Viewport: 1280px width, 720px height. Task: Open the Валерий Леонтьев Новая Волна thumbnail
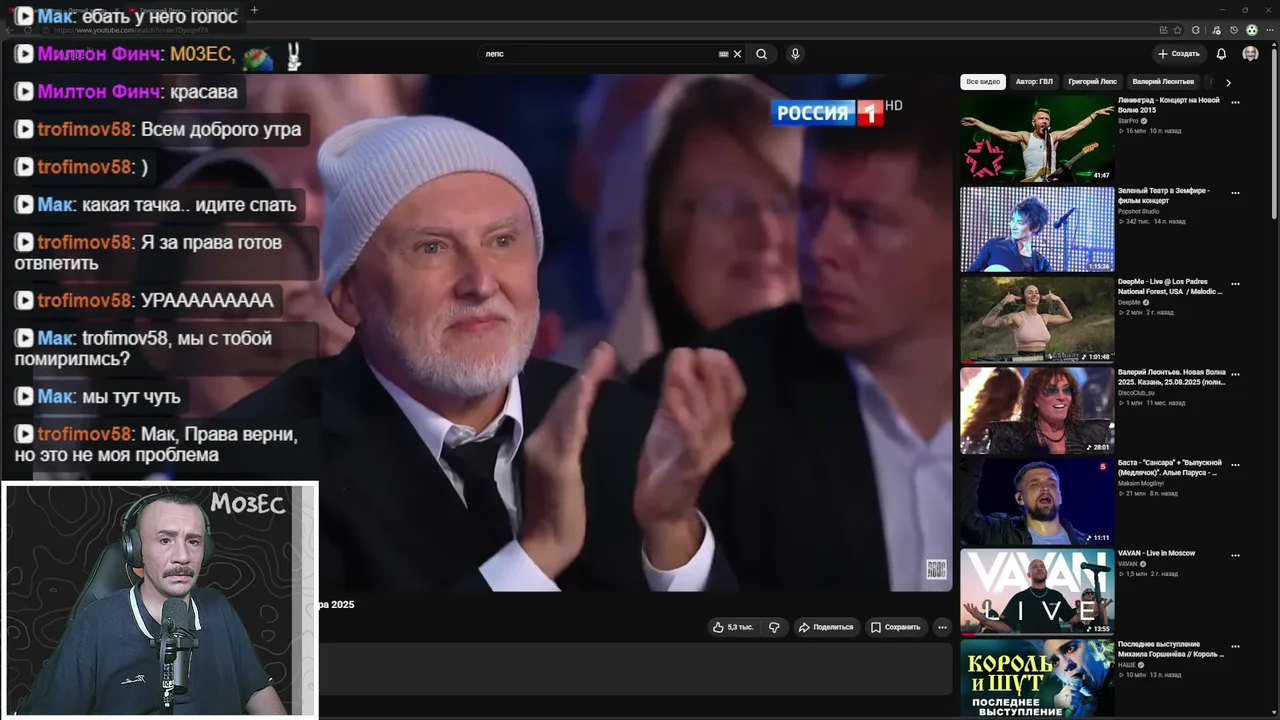coord(1037,410)
